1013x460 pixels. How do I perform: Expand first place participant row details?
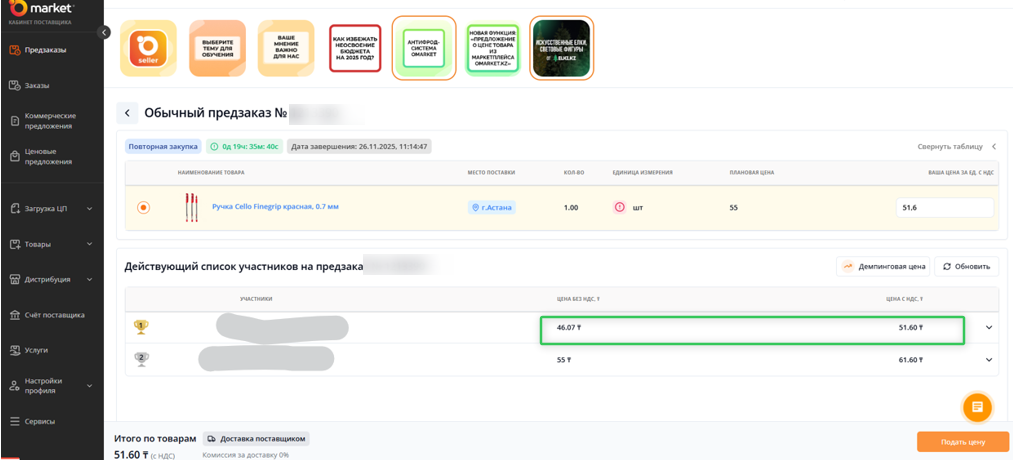coord(989,327)
